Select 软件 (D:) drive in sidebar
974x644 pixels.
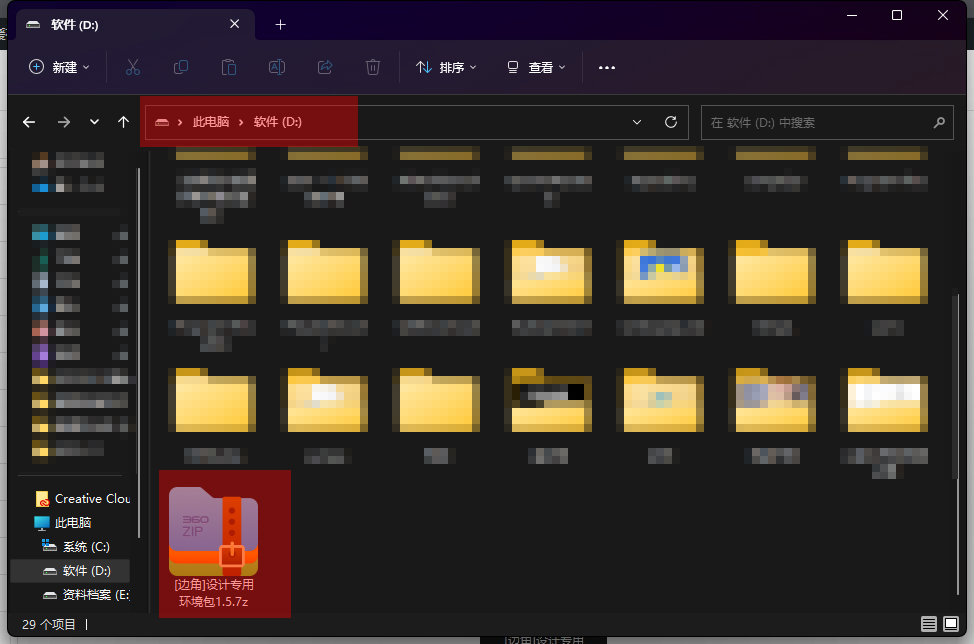70,571
